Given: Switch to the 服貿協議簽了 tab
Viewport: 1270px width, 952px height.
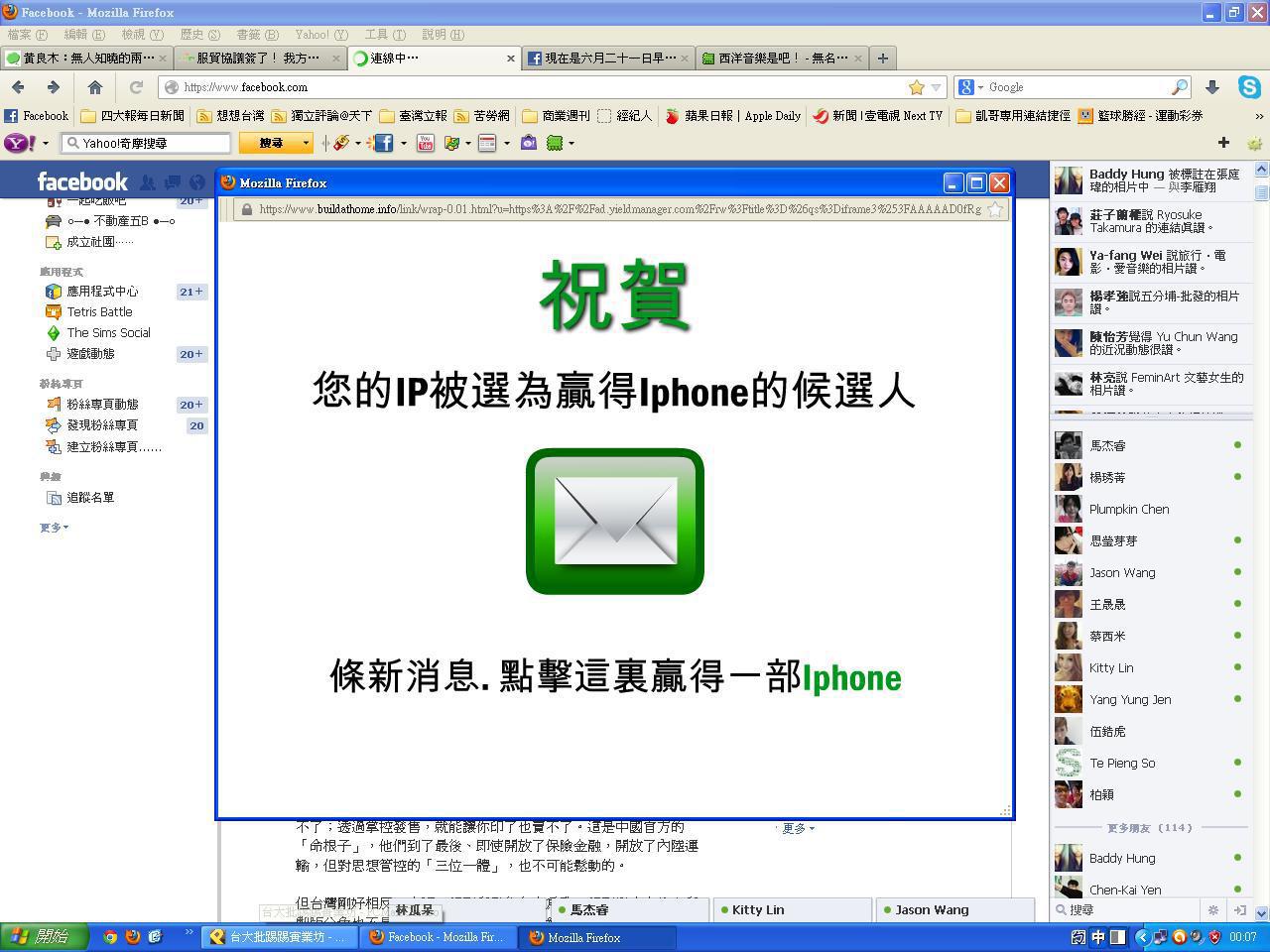Looking at the screenshot, I should [261, 59].
